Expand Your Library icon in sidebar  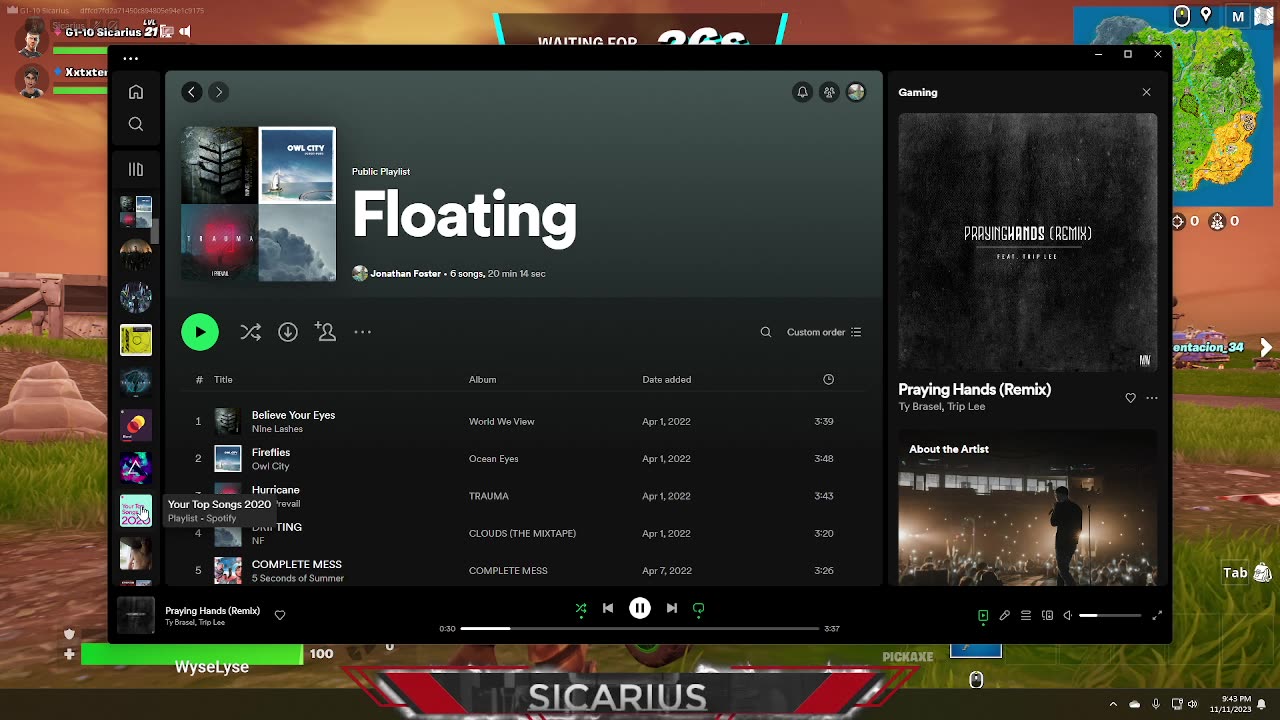click(x=136, y=169)
